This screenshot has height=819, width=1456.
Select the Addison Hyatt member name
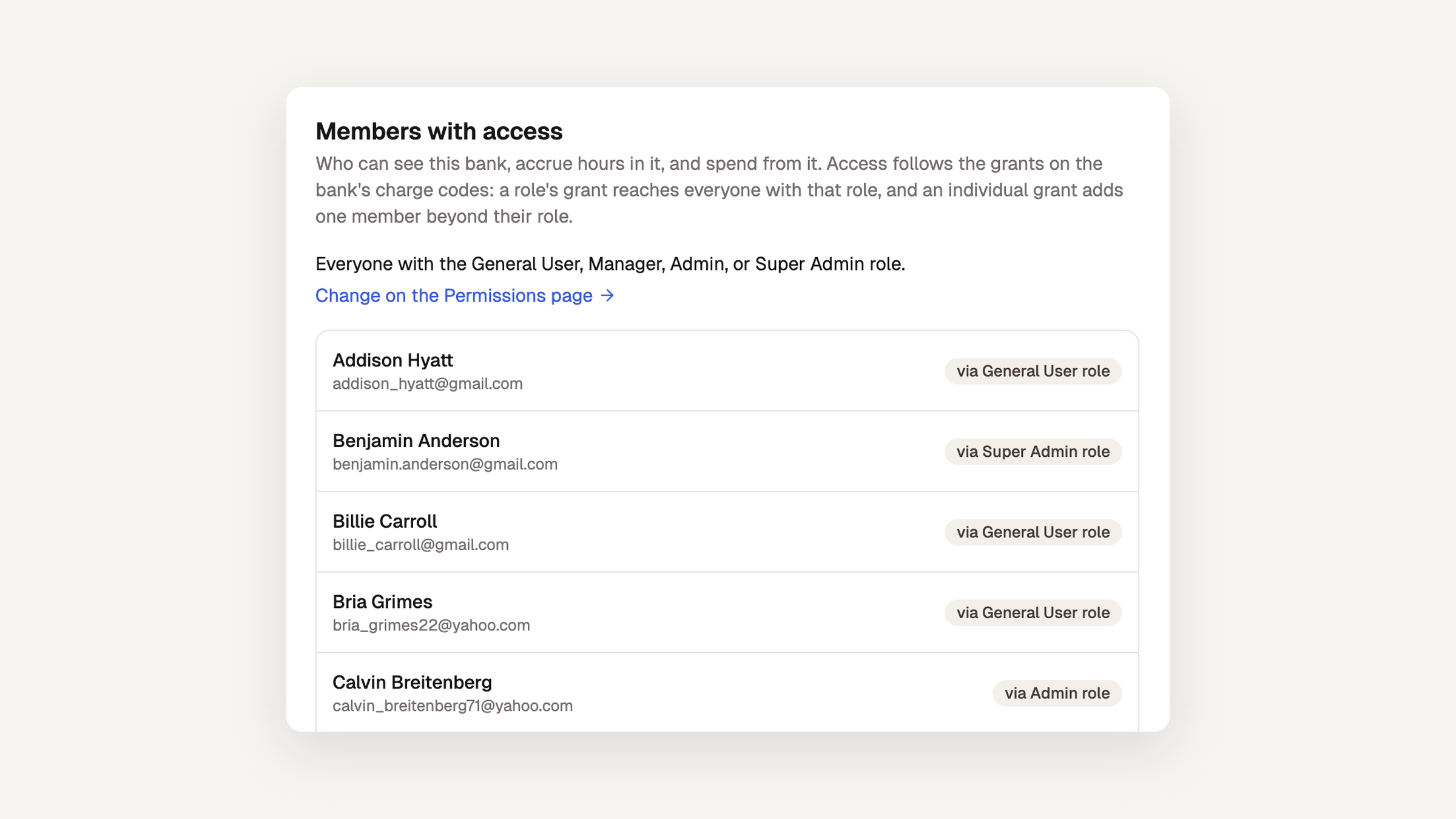(393, 360)
